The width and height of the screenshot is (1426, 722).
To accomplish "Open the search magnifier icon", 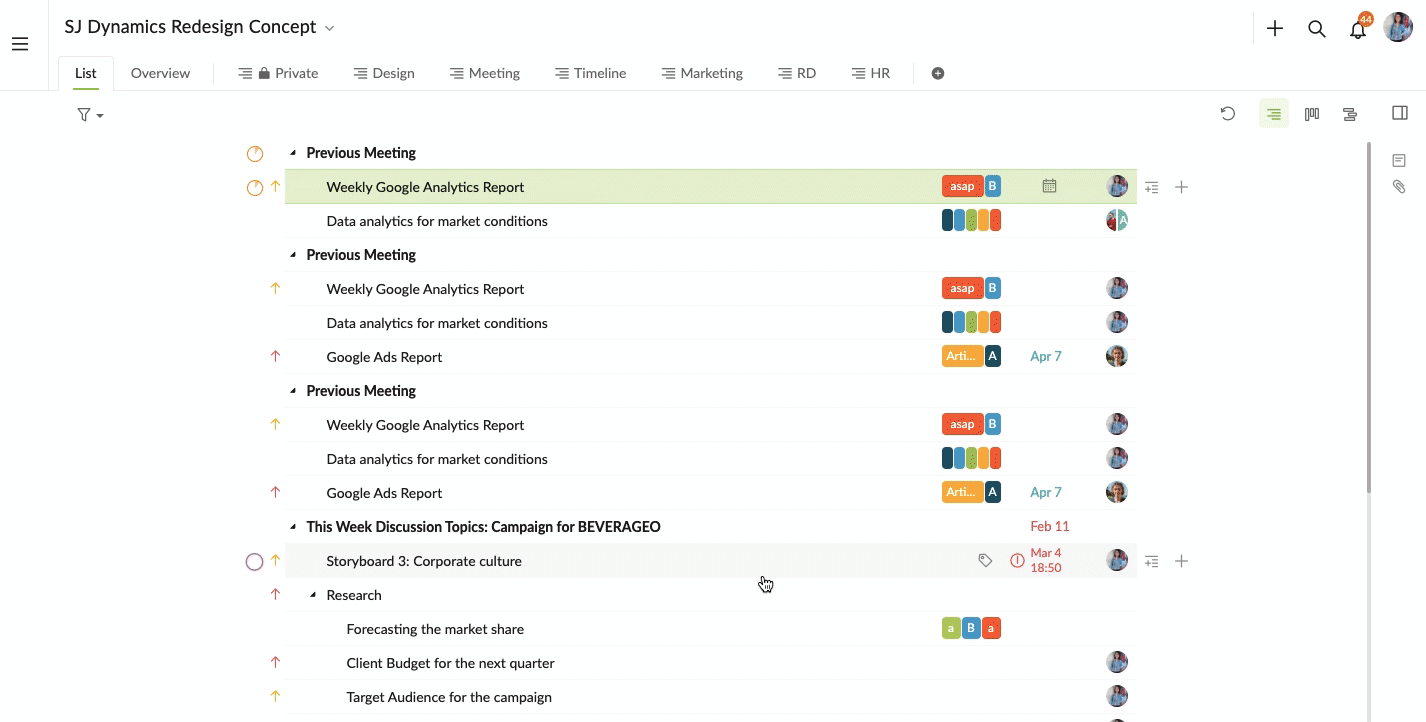I will pyautogui.click(x=1317, y=29).
